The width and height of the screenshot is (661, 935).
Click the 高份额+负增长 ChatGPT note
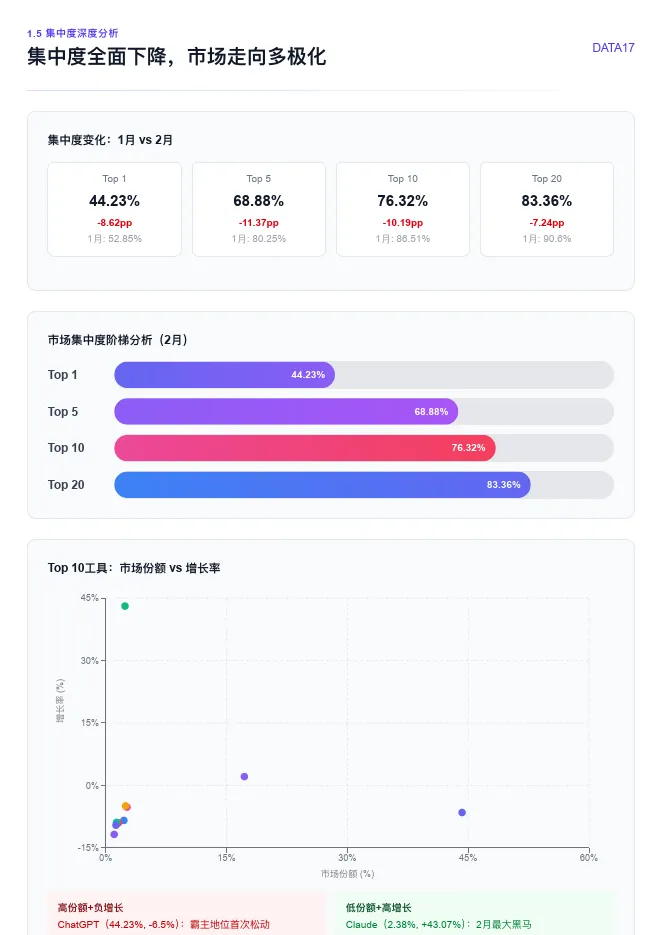click(187, 914)
